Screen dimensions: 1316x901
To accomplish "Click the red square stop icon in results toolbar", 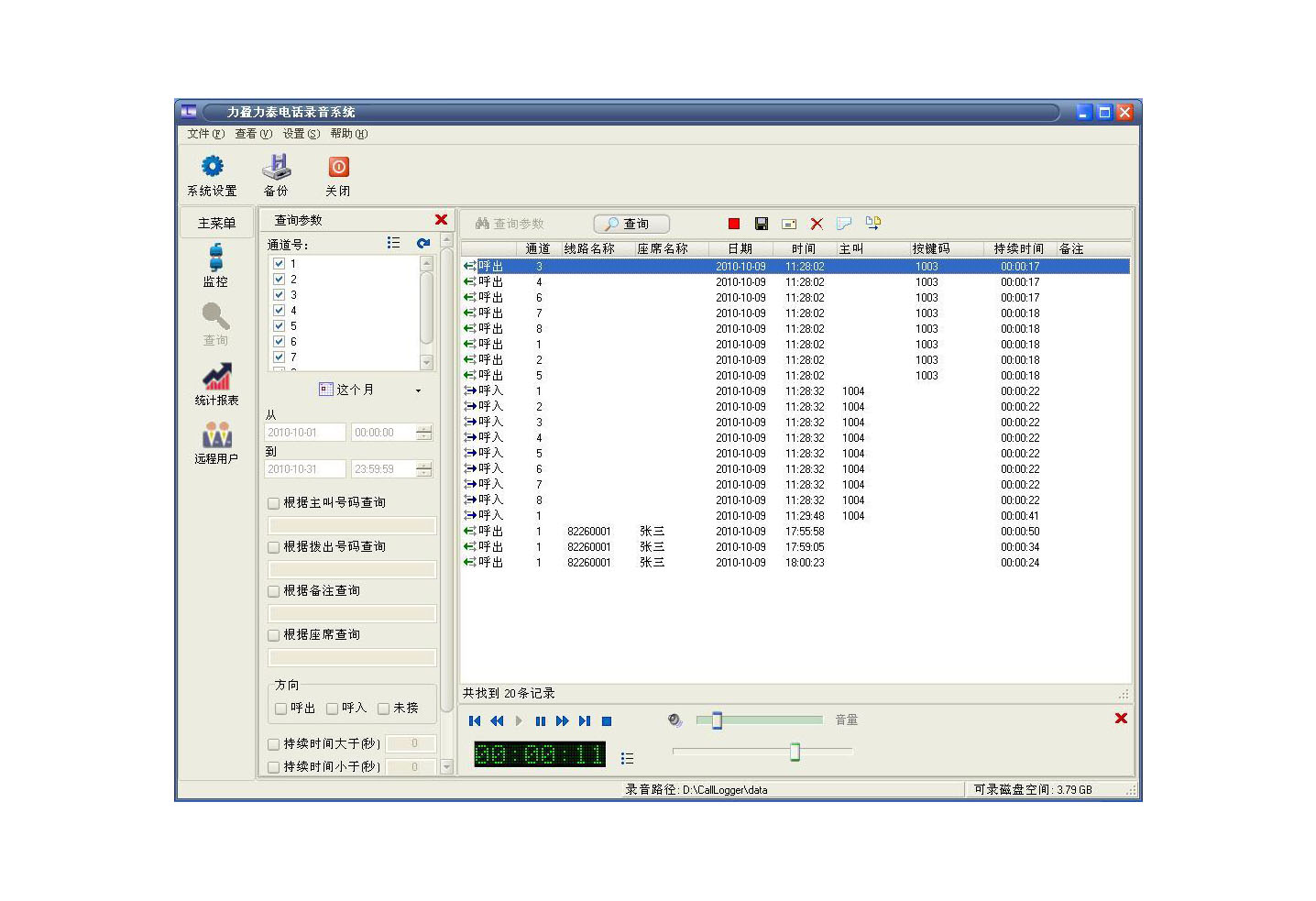I will 734,224.
